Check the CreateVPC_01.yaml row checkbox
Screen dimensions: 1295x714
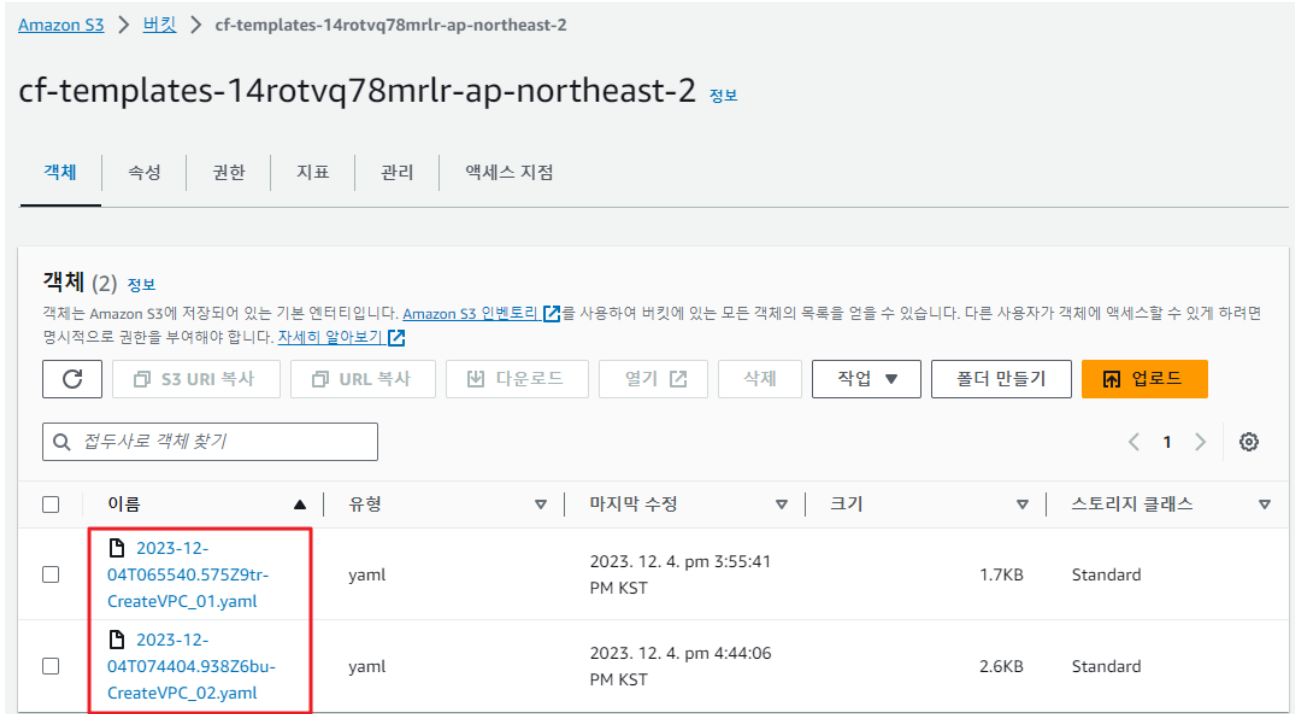(51, 575)
